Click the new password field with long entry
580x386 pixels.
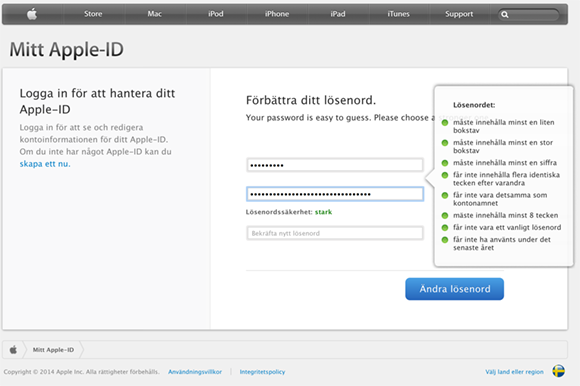[335, 194]
